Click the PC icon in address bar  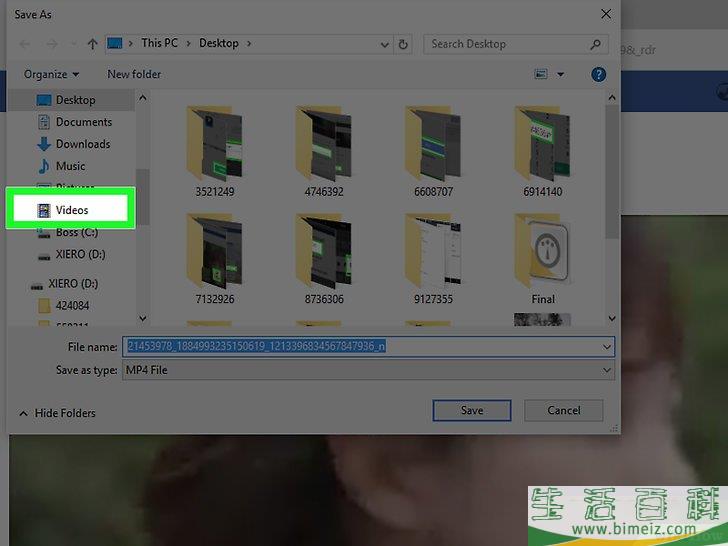tap(115, 43)
